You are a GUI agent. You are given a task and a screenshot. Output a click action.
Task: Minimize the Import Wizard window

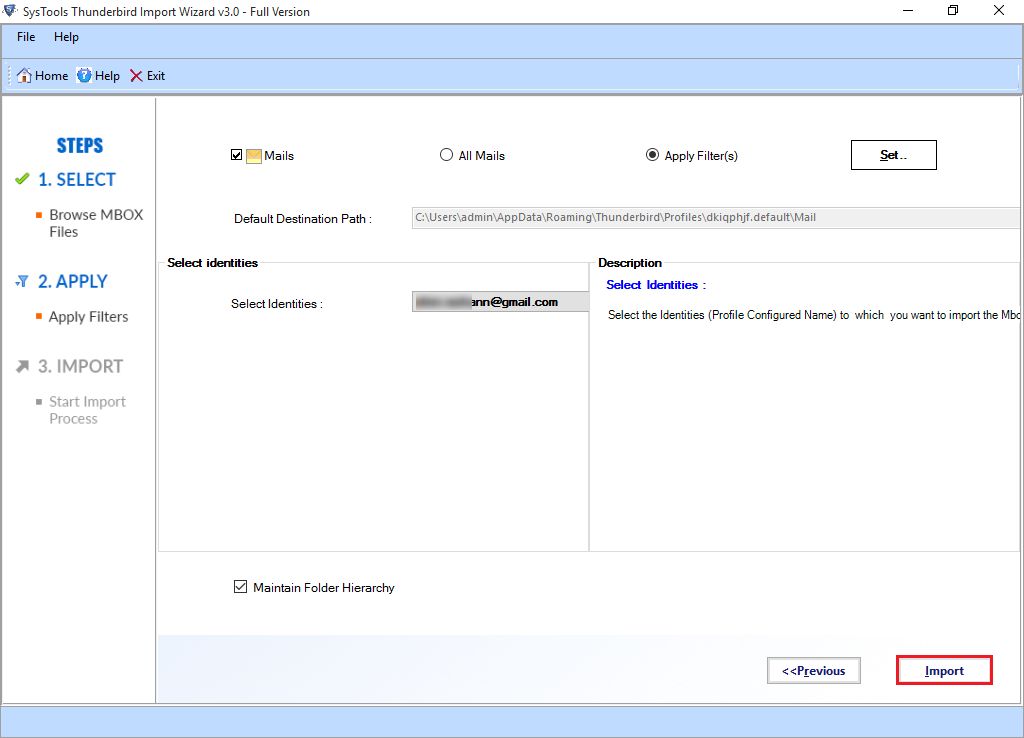[908, 10]
